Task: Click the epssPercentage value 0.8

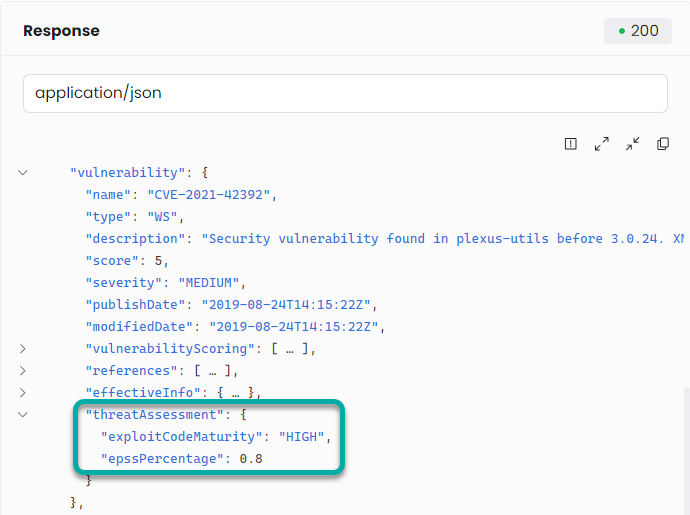Action: 251,459
